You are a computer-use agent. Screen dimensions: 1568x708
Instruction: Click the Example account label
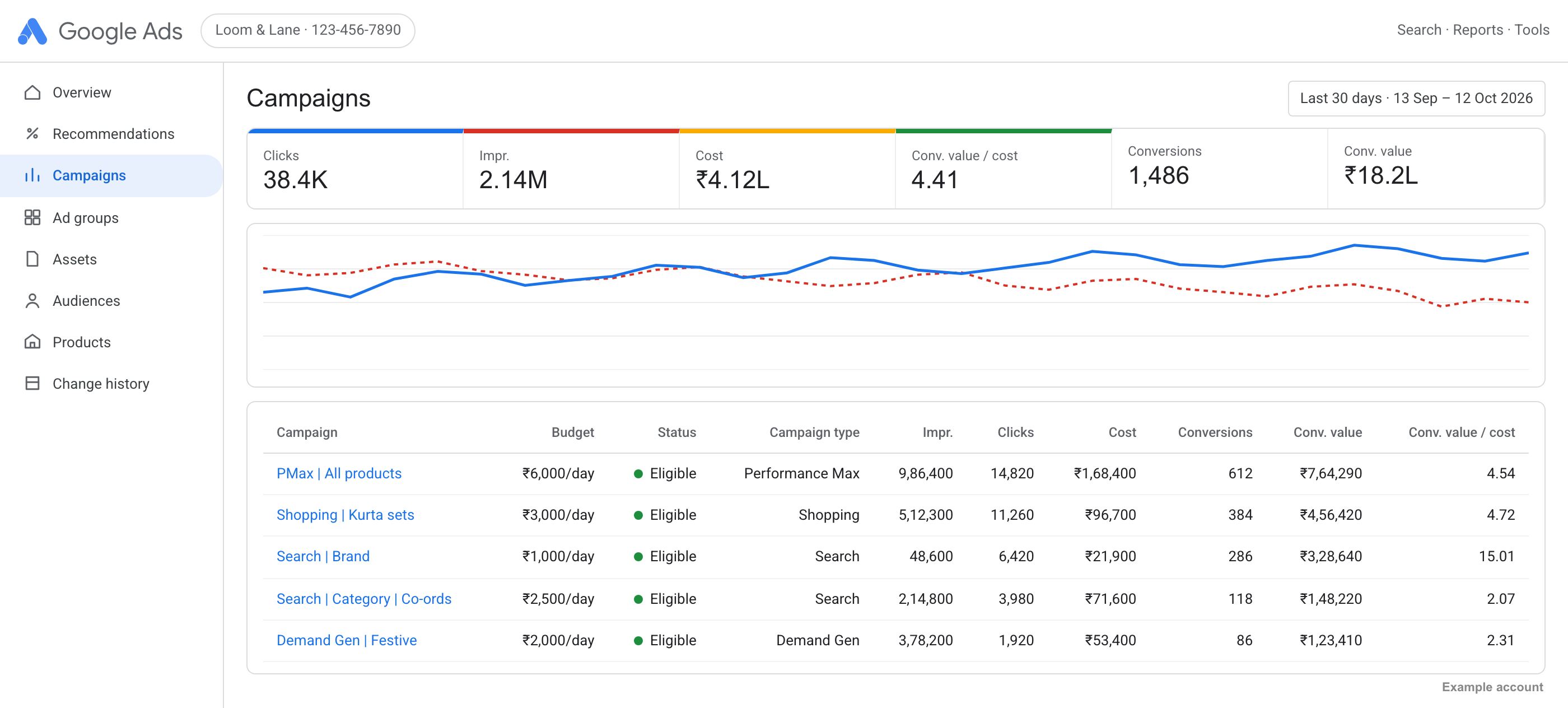[x=1492, y=687]
